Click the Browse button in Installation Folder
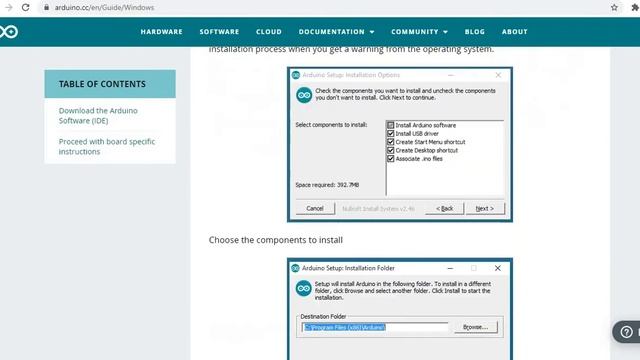Image resolution: width=640 pixels, height=360 pixels. point(476,327)
